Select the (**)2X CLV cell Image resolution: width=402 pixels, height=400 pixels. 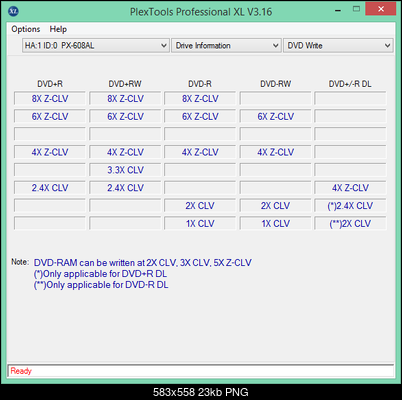350,223
